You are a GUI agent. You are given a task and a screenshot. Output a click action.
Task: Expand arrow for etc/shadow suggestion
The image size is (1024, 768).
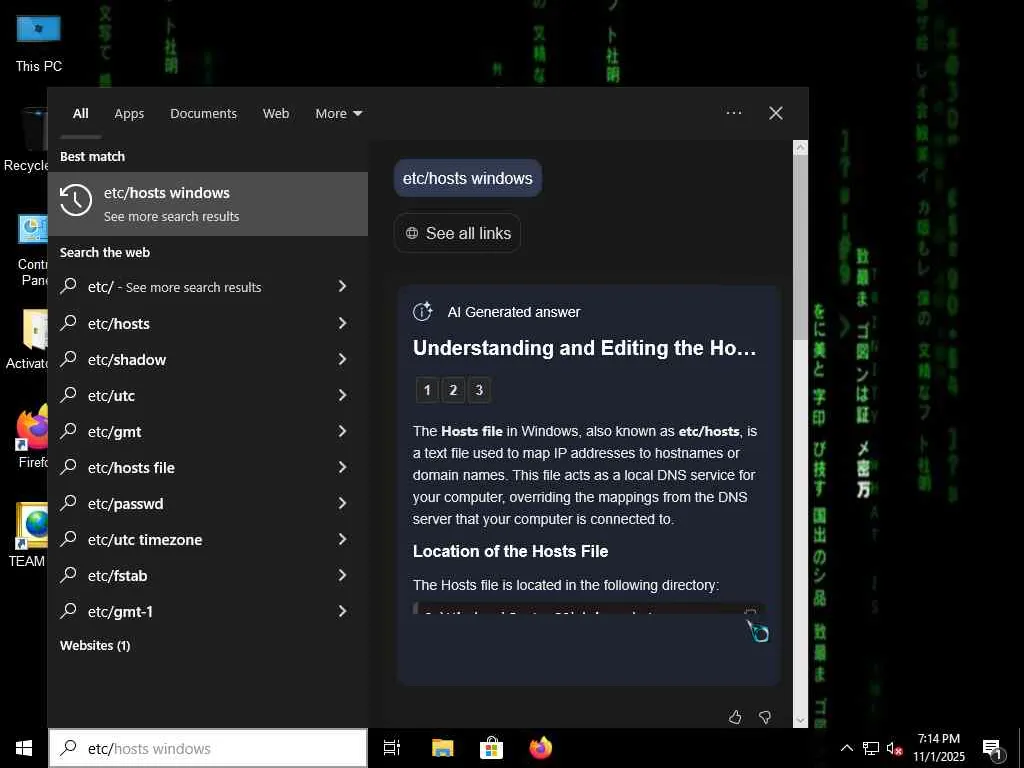coord(342,359)
